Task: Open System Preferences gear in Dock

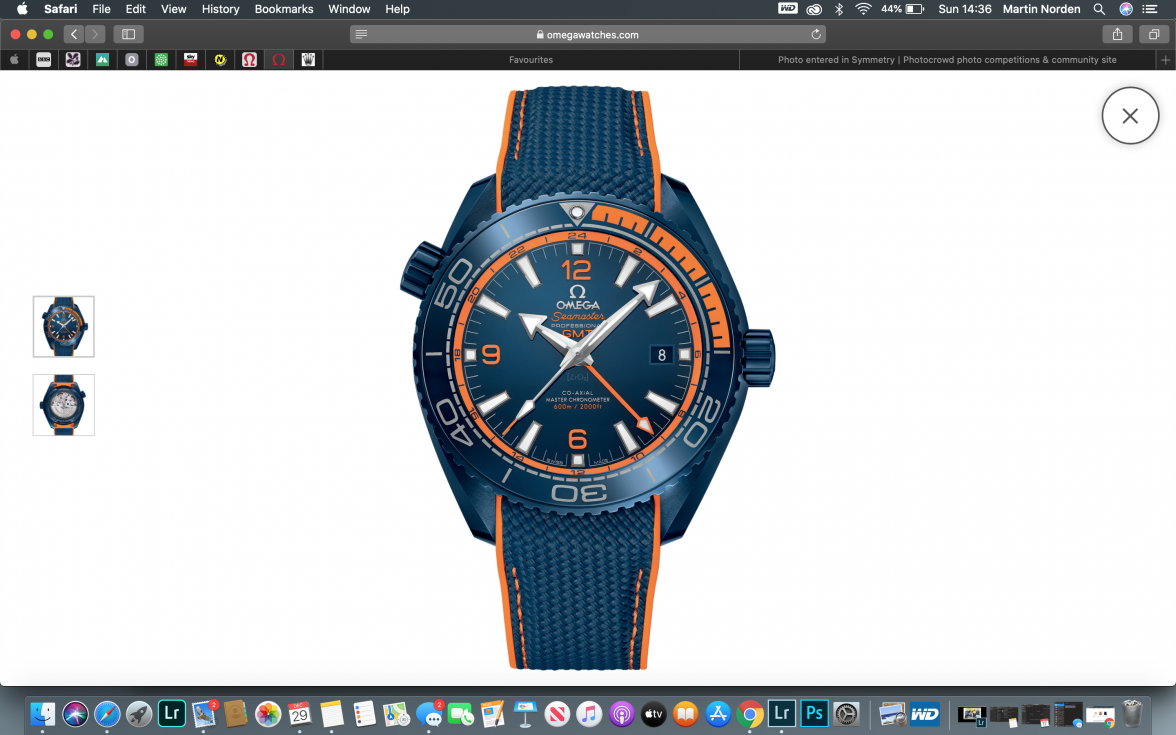Action: [x=846, y=713]
